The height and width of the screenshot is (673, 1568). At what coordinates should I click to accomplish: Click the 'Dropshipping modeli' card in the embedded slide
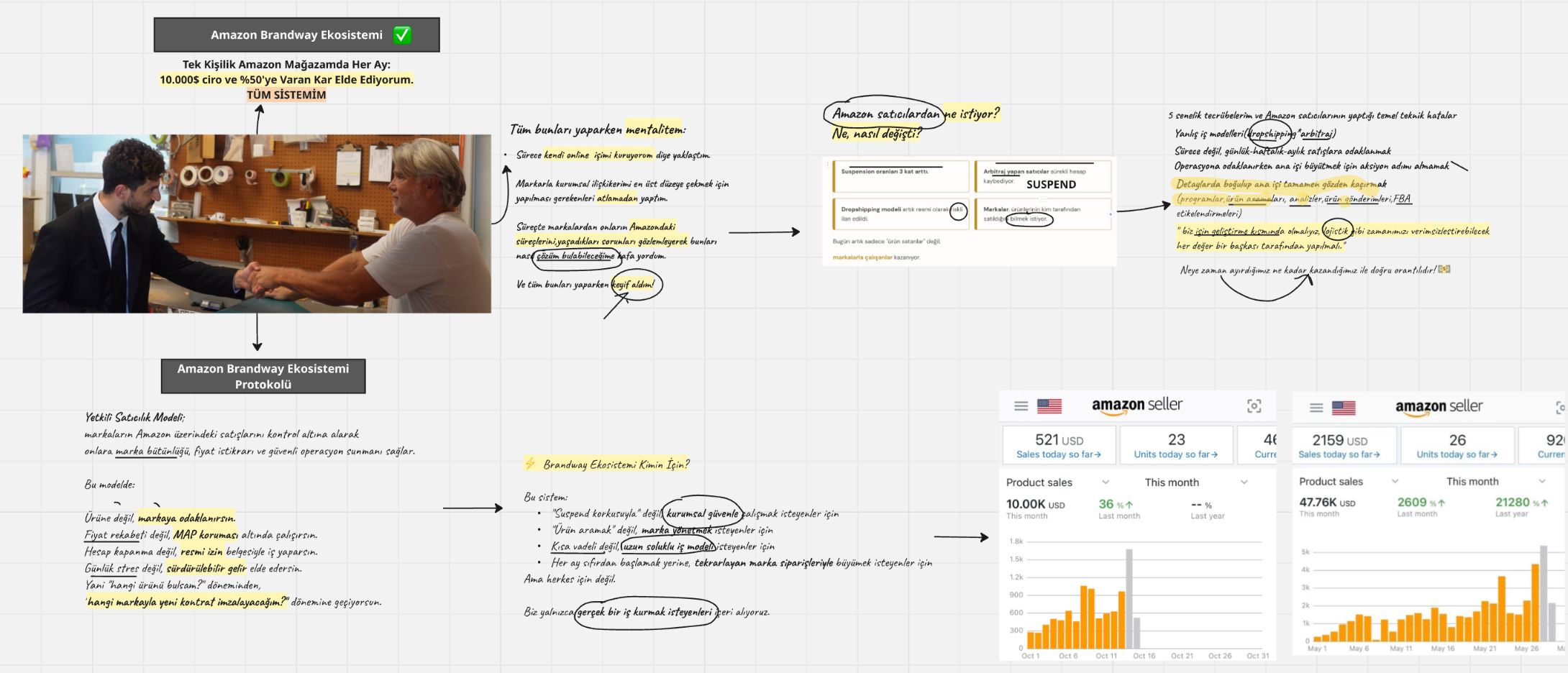coord(901,214)
